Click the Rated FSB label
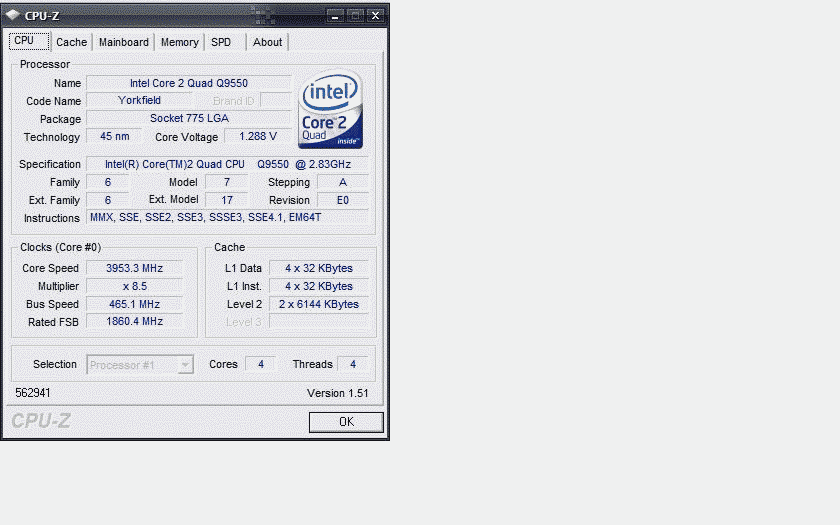The image size is (840, 525). 53,322
